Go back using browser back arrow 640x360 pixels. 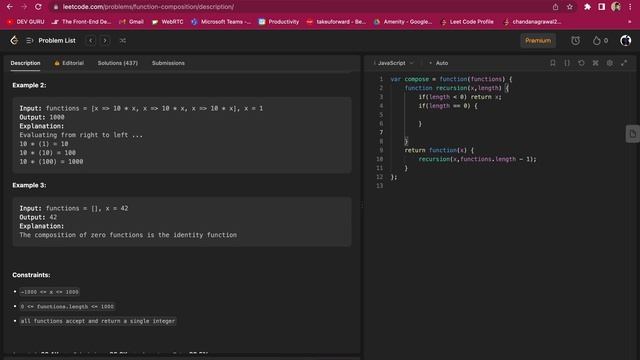9,7
